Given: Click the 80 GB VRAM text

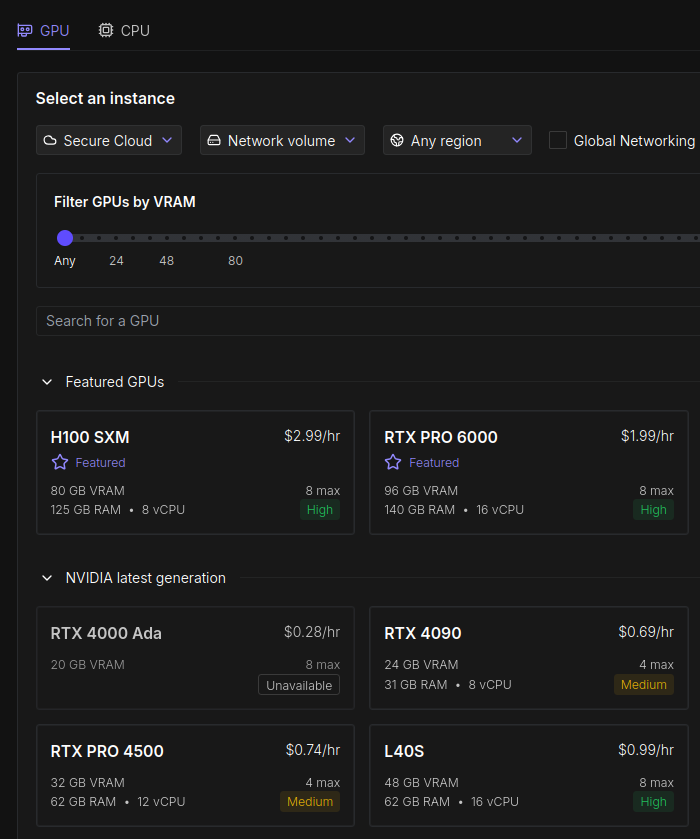Looking at the screenshot, I should (88, 491).
